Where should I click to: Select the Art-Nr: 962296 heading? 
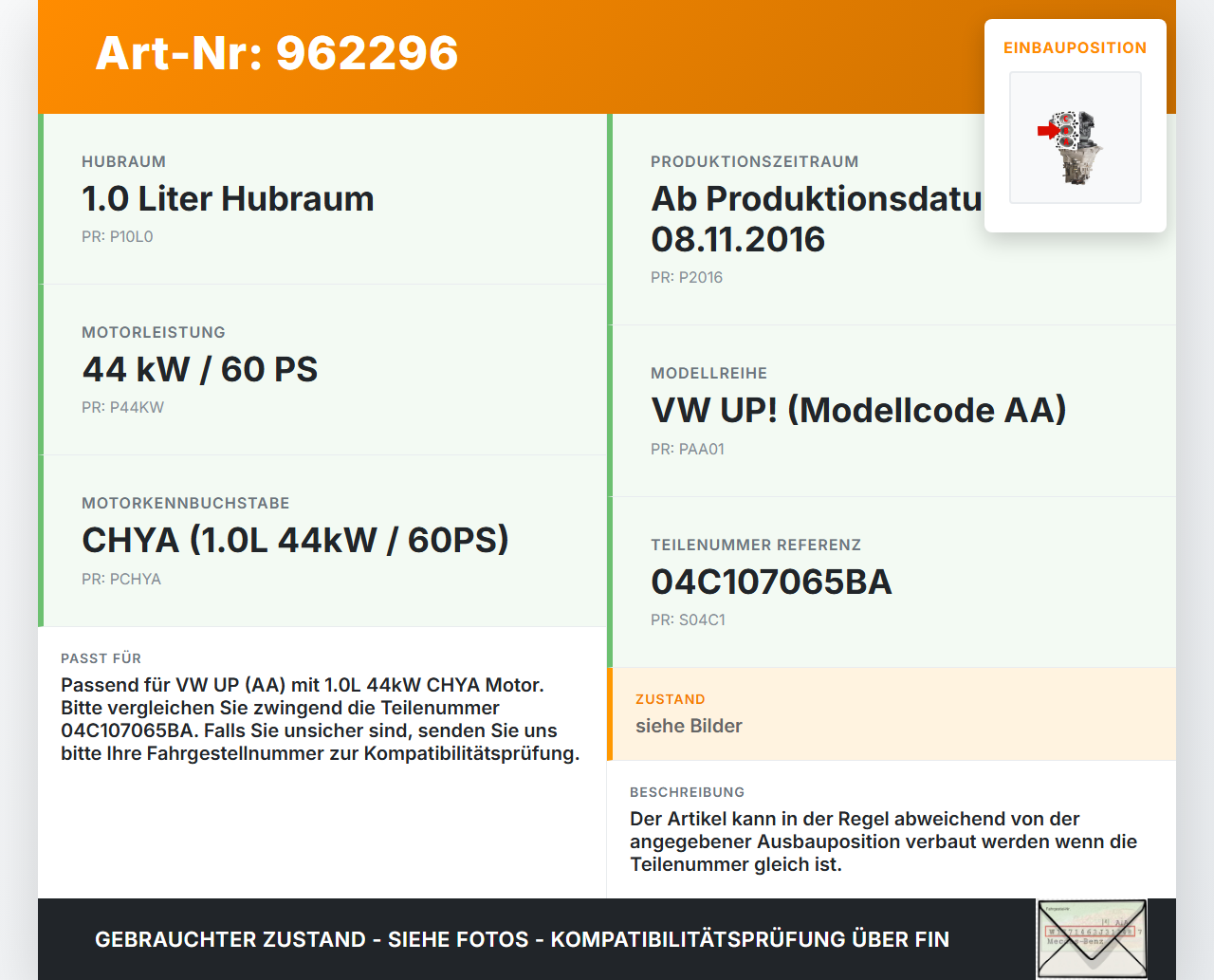(x=277, y=53)
